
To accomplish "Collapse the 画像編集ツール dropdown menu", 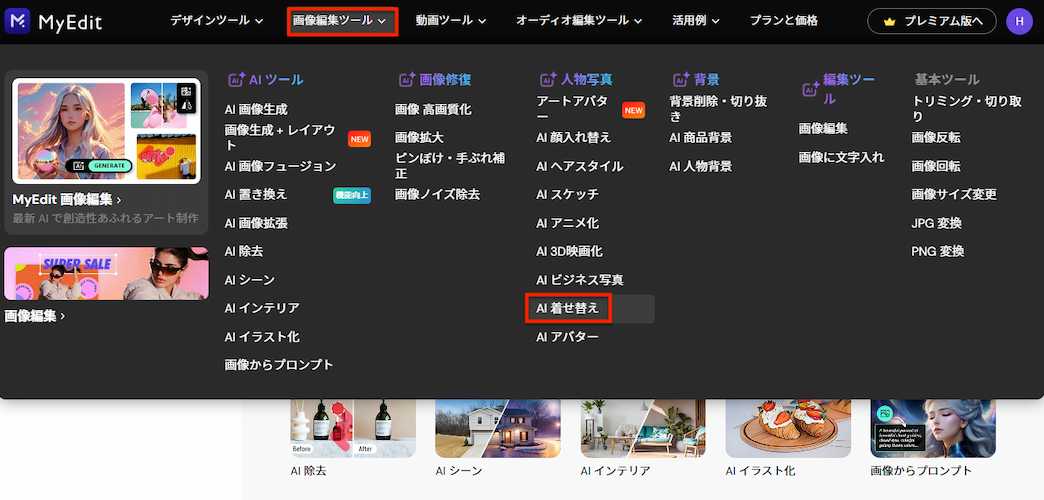I will 340,21.
